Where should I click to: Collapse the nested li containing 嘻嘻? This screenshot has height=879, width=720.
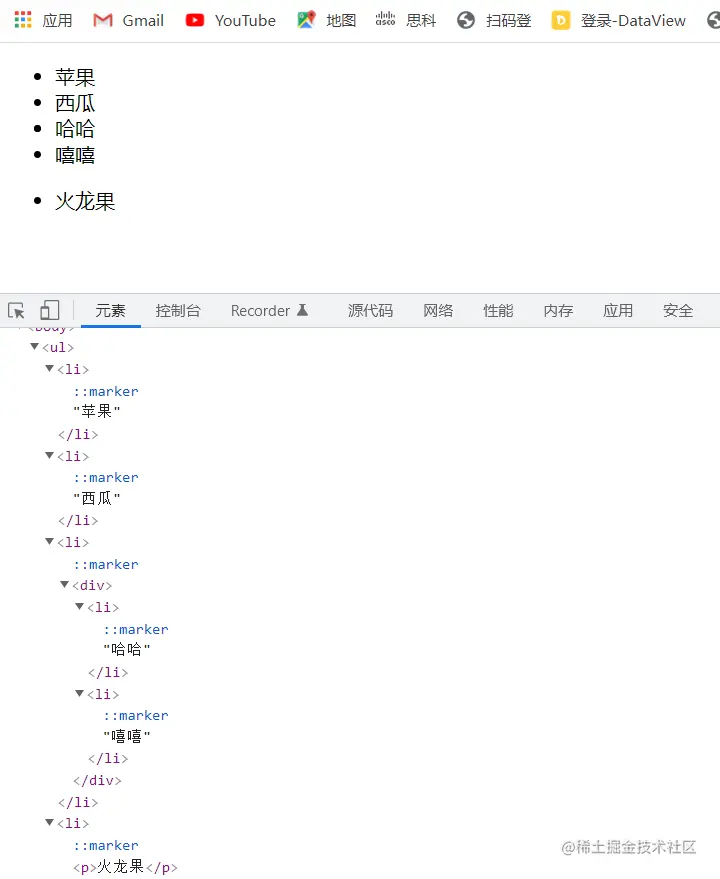click(x=80, y=693)
